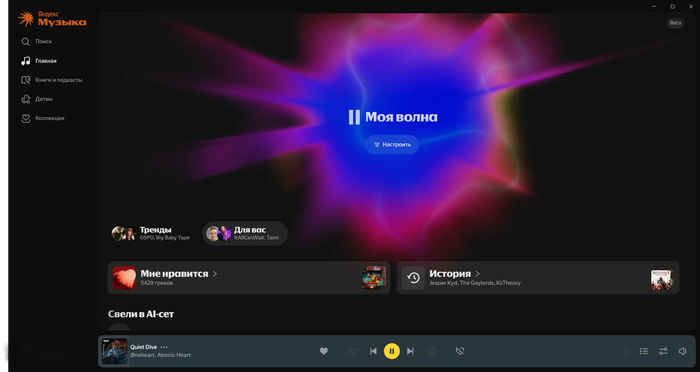
Task: Dislike the track with crossed heart icon
Action: pos(460,351)
